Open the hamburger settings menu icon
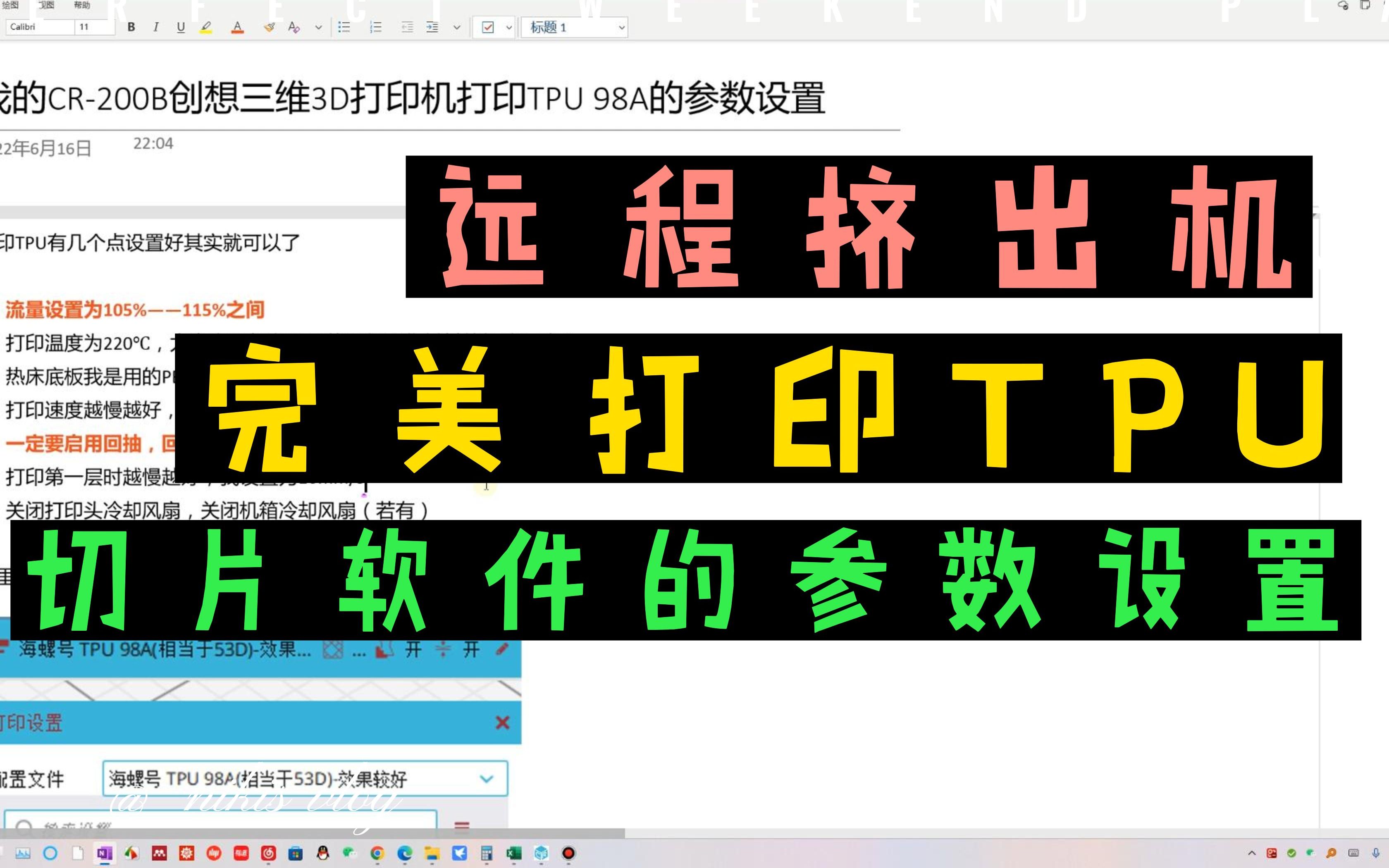 tap(462, 825)
